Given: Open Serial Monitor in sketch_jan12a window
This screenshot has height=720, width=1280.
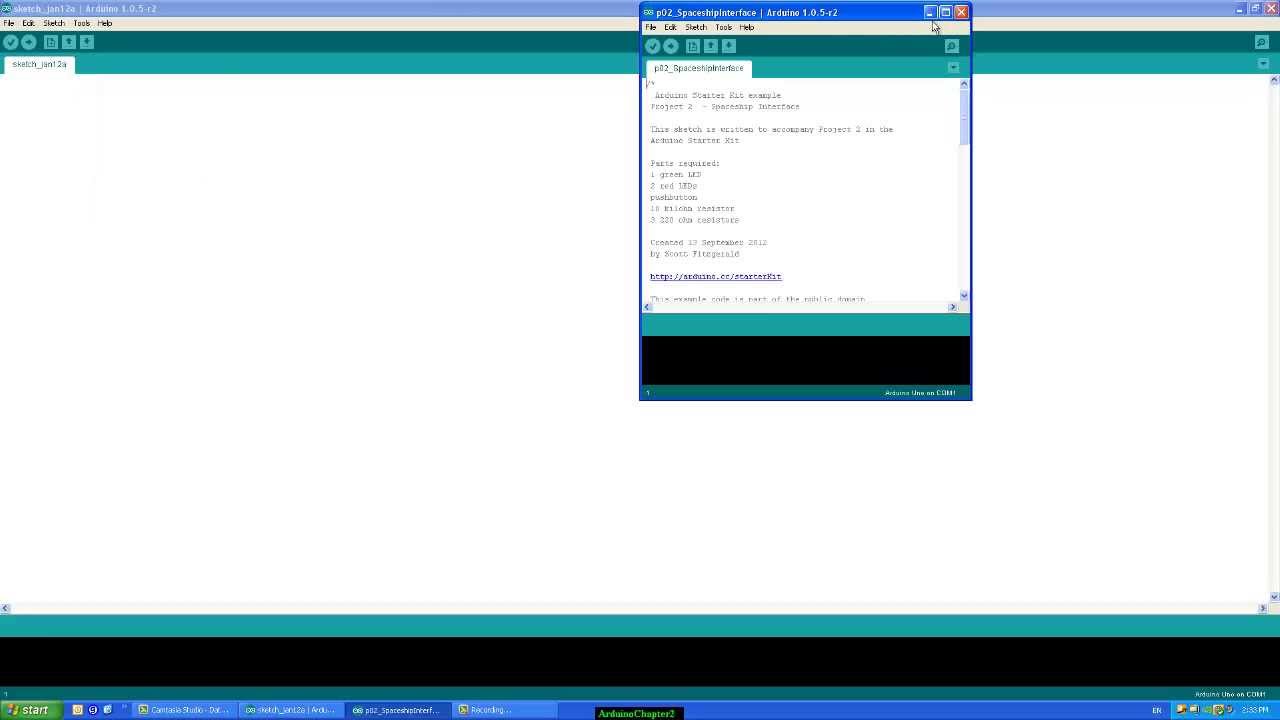Looking at the screenshot, I should pos(1262,42).
